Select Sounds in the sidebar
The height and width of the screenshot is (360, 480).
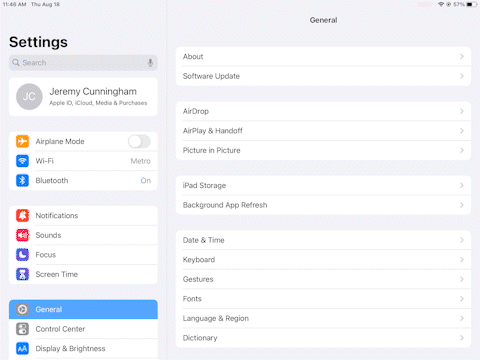coord(83,235)
